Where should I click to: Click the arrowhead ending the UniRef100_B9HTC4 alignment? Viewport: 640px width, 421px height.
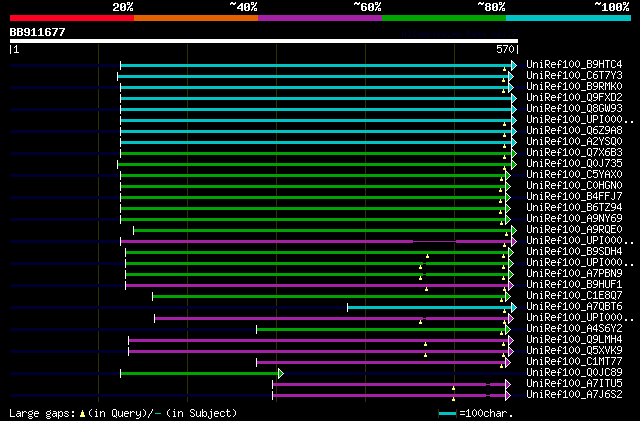[x=514, y=65]
